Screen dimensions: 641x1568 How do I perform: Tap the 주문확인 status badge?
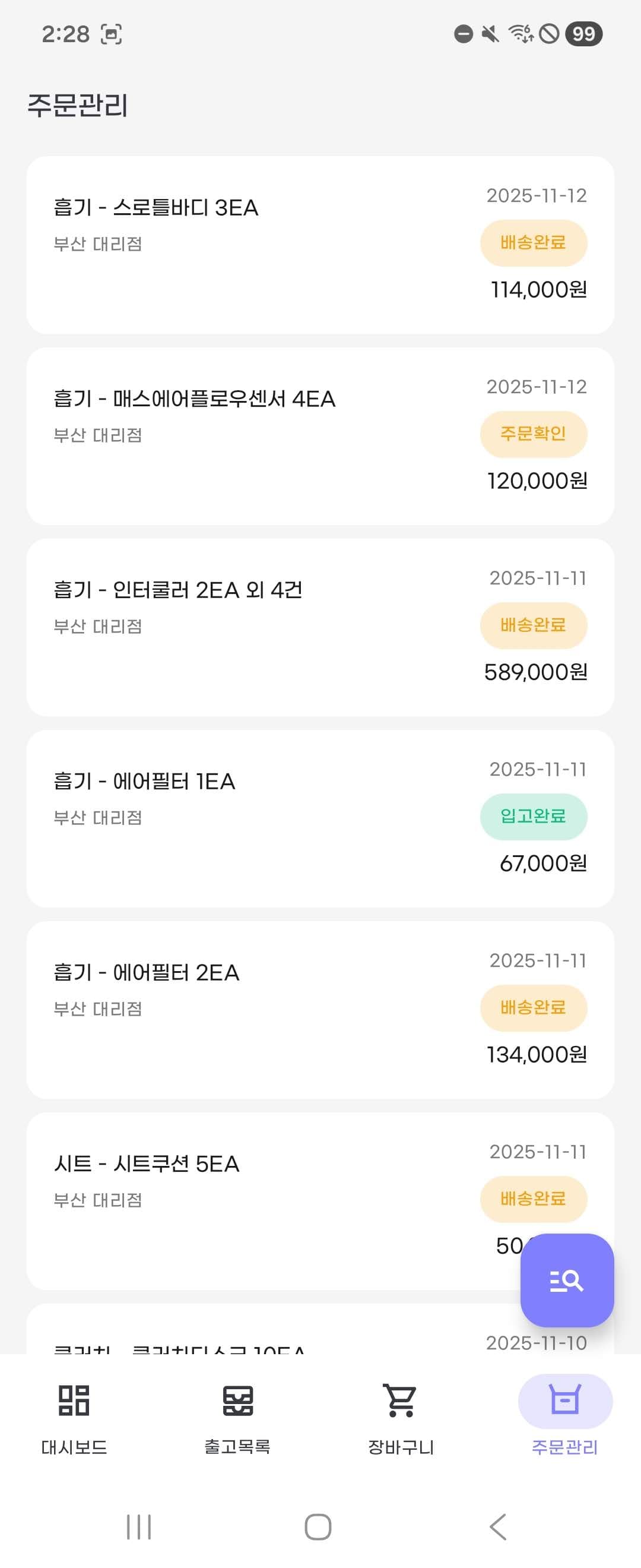(534, 434)
